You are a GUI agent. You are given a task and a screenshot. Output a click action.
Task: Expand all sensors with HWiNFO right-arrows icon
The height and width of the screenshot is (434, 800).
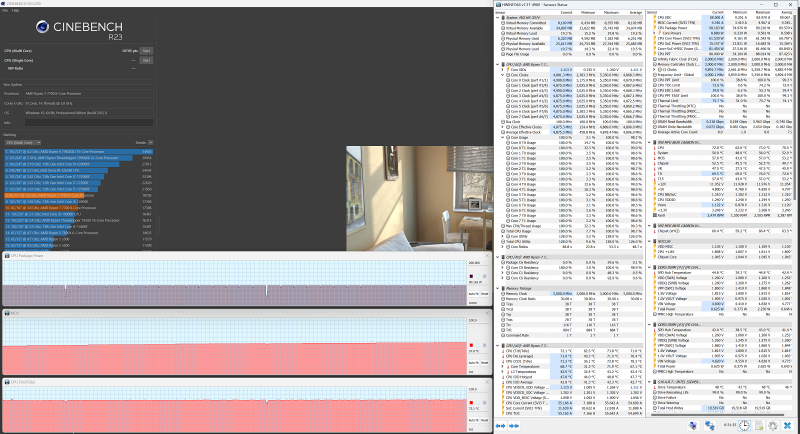point(501,426)
